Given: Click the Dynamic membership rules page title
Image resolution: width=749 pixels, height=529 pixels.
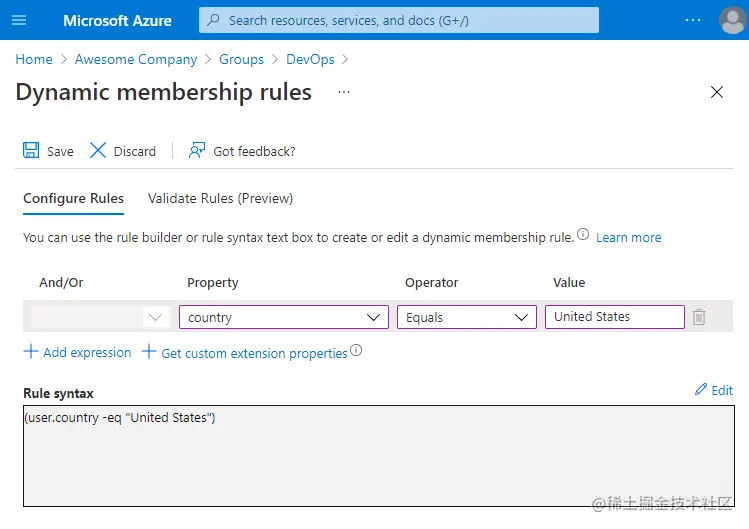Looking at the screenshot, I should tap(163, 92).
